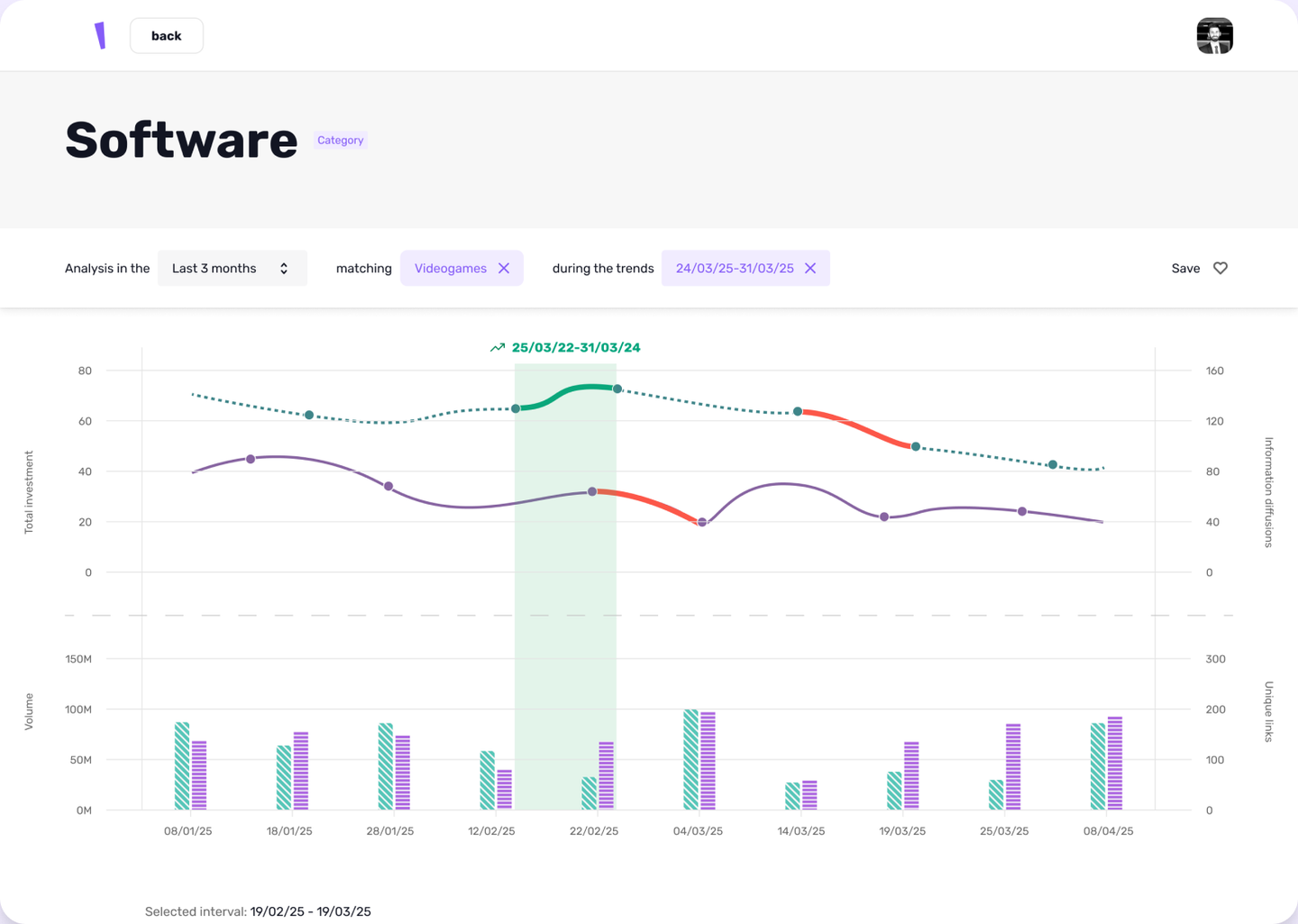Click the purple bar at 25/03/25
This screenshot has height=924, width=1298.
(x=1013, y=767)
